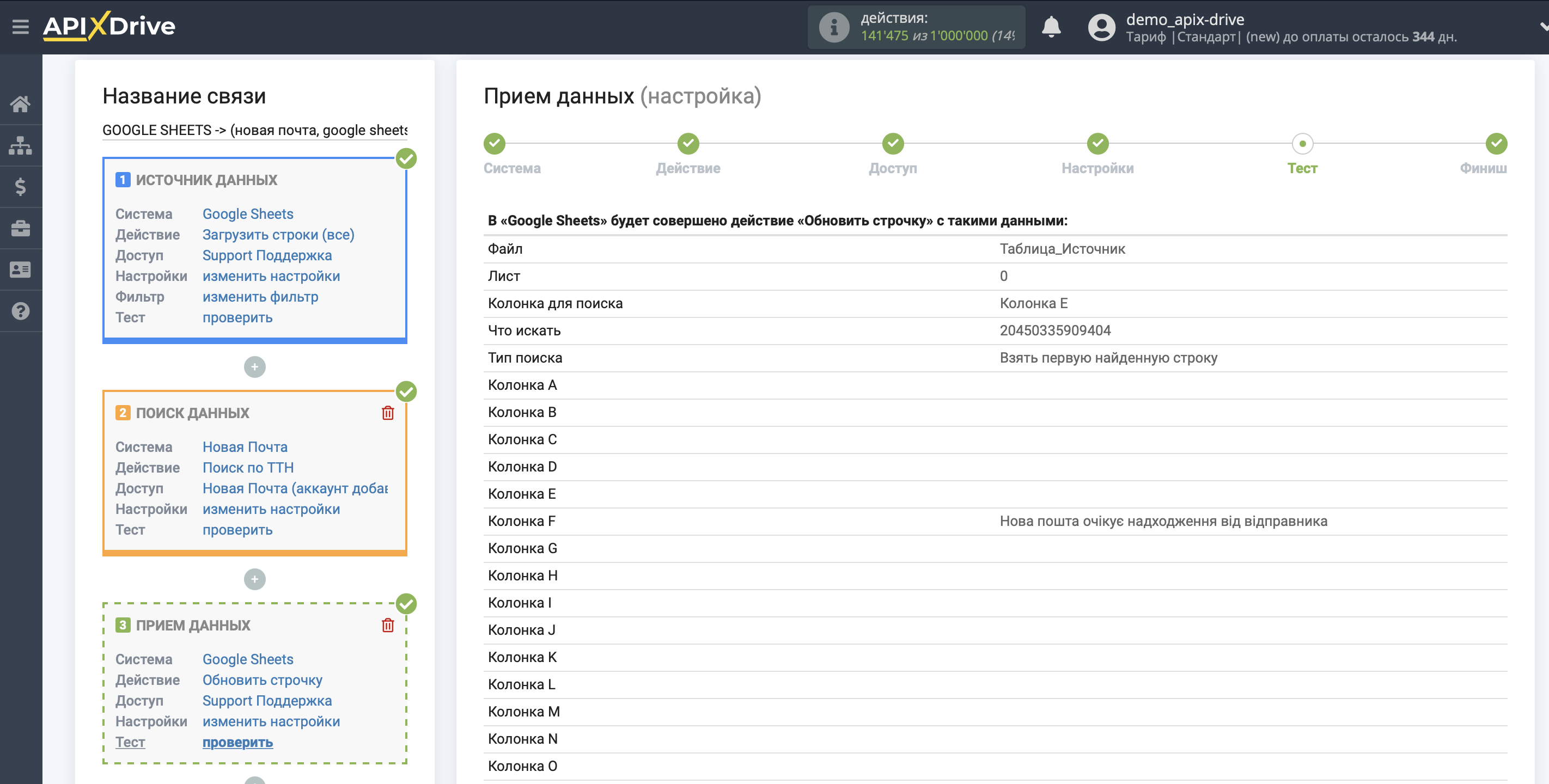Delete the Поиск данных block
This screenshot has width=1549, height=784.
(388, 413)
